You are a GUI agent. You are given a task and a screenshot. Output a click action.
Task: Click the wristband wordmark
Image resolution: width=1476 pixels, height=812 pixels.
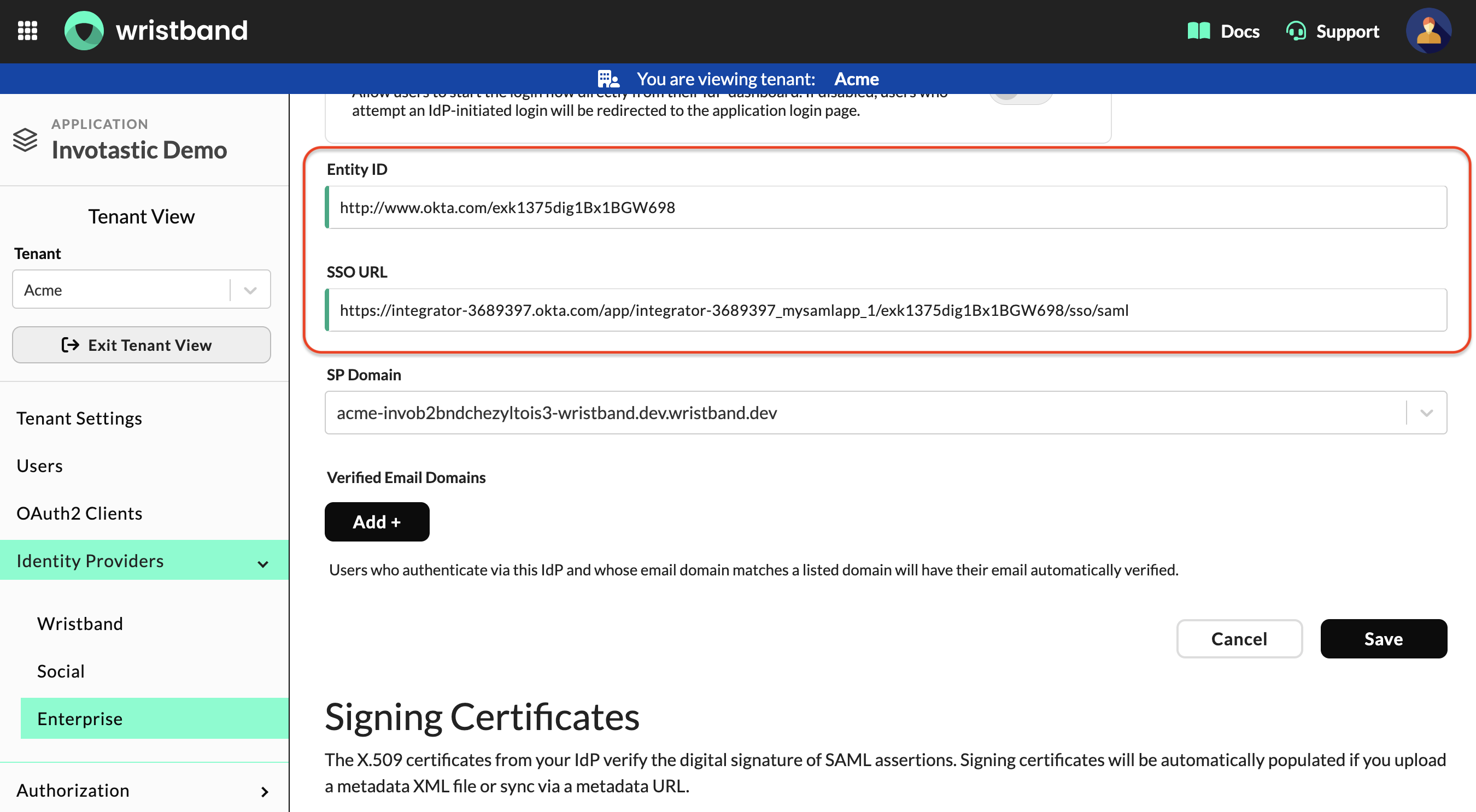pos(181,31)
